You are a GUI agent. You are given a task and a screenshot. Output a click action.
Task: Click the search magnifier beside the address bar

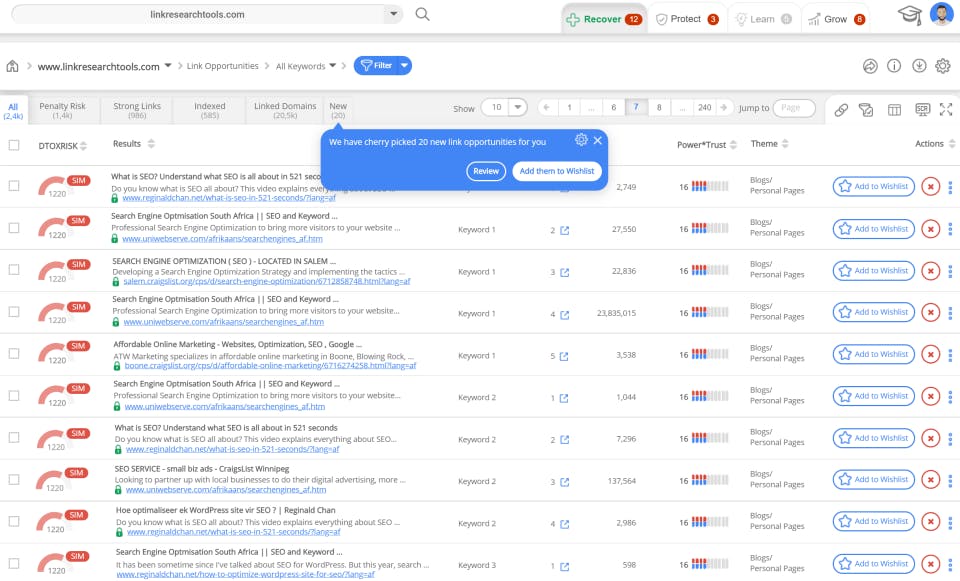click(x=420, y=15)
